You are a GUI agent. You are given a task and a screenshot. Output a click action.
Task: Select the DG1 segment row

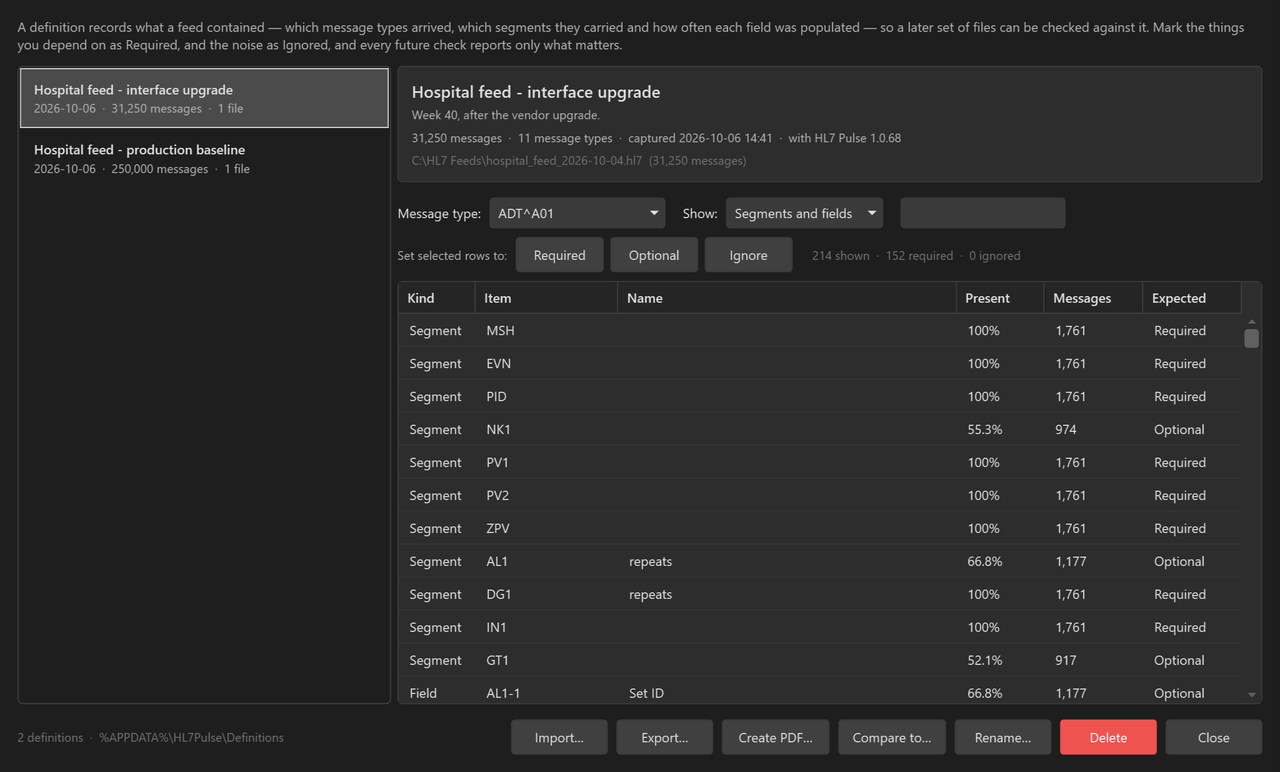pos(820,594)
